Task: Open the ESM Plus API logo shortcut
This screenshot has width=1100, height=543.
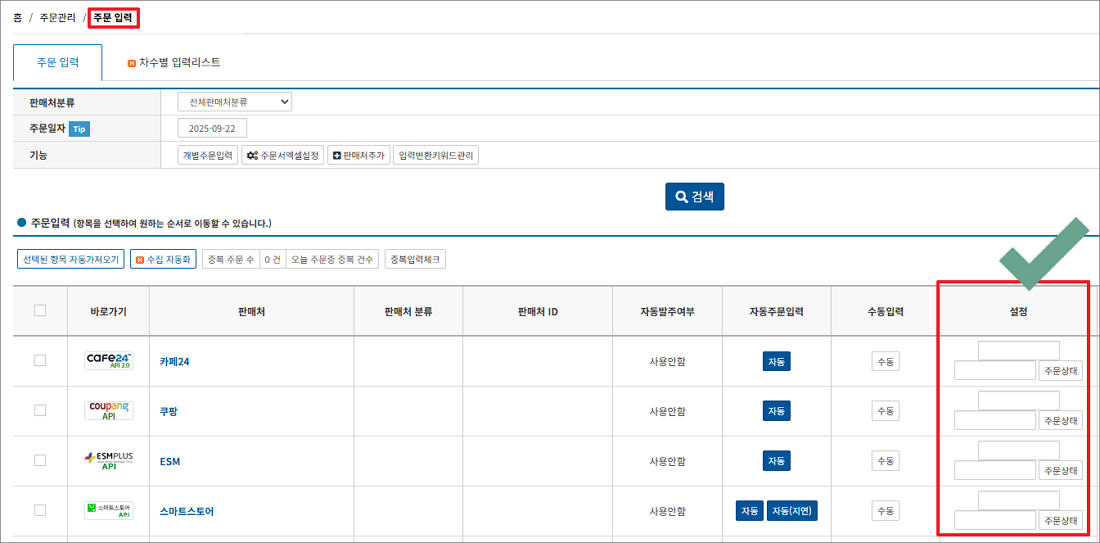Action: pos(109,461)
